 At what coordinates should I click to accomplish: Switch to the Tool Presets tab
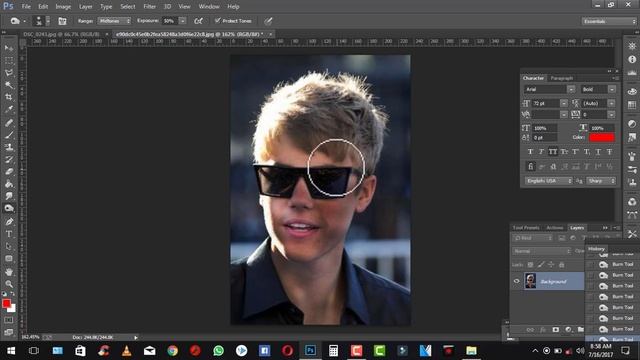[526, 228]
